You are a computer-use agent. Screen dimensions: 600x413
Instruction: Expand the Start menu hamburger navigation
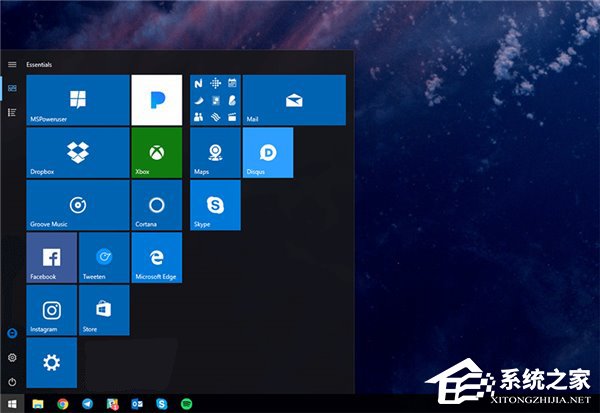click(12, 64)
